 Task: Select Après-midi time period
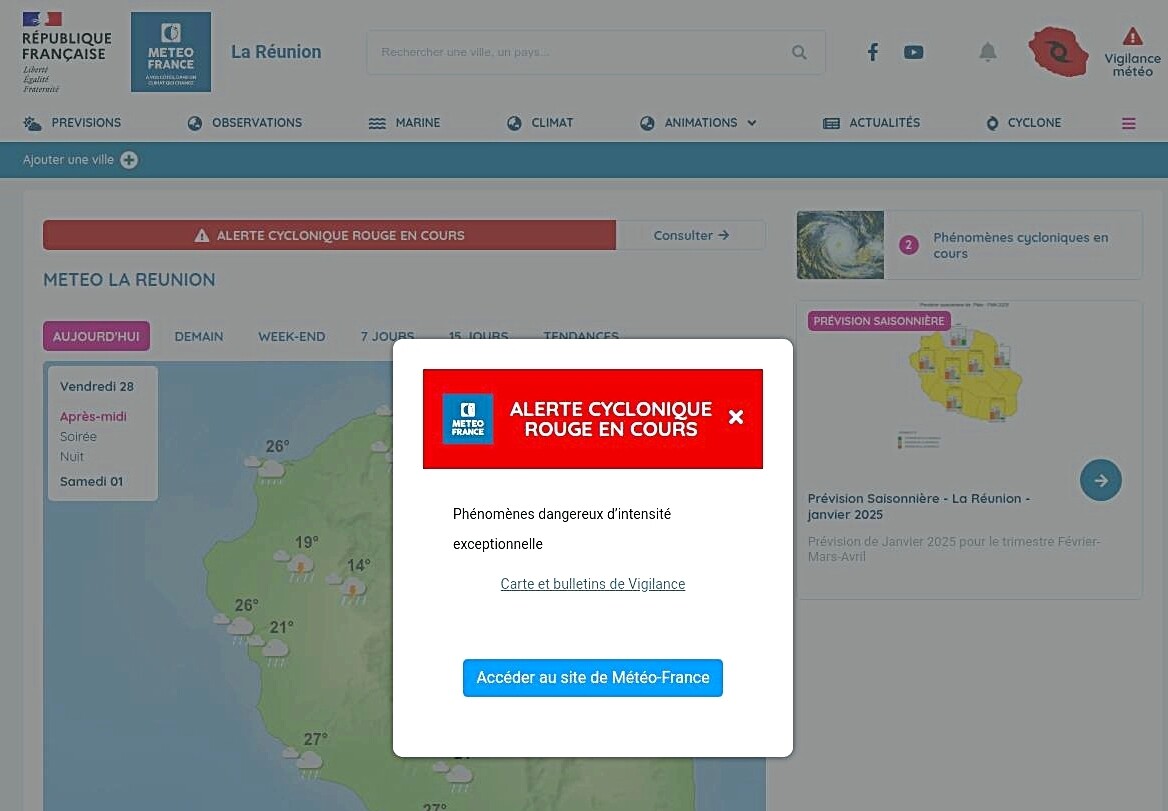click(93, 416)
